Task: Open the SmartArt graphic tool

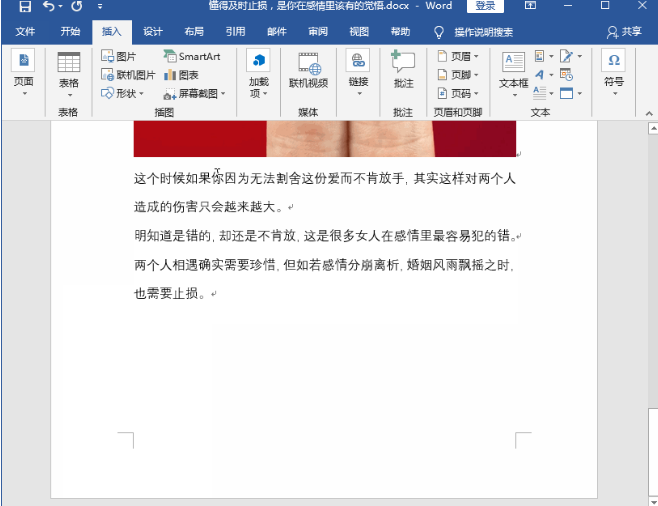Action: [192, 57]
